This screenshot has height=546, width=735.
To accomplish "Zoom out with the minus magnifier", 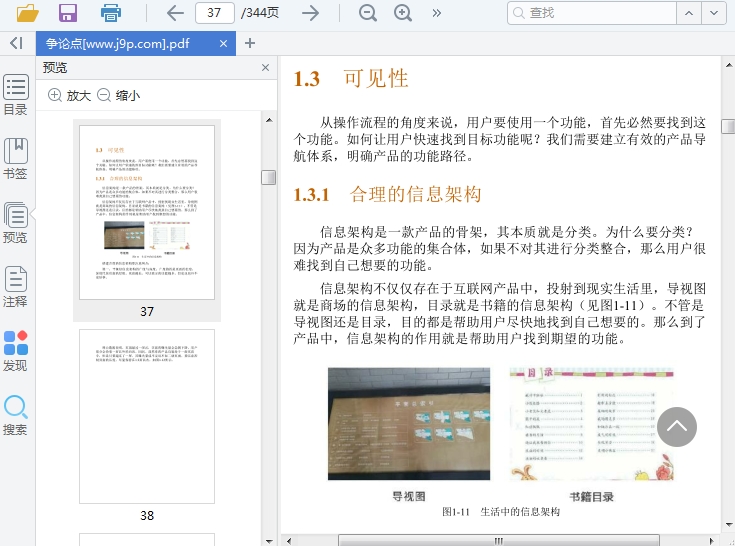I will click(x=368, y=13).
